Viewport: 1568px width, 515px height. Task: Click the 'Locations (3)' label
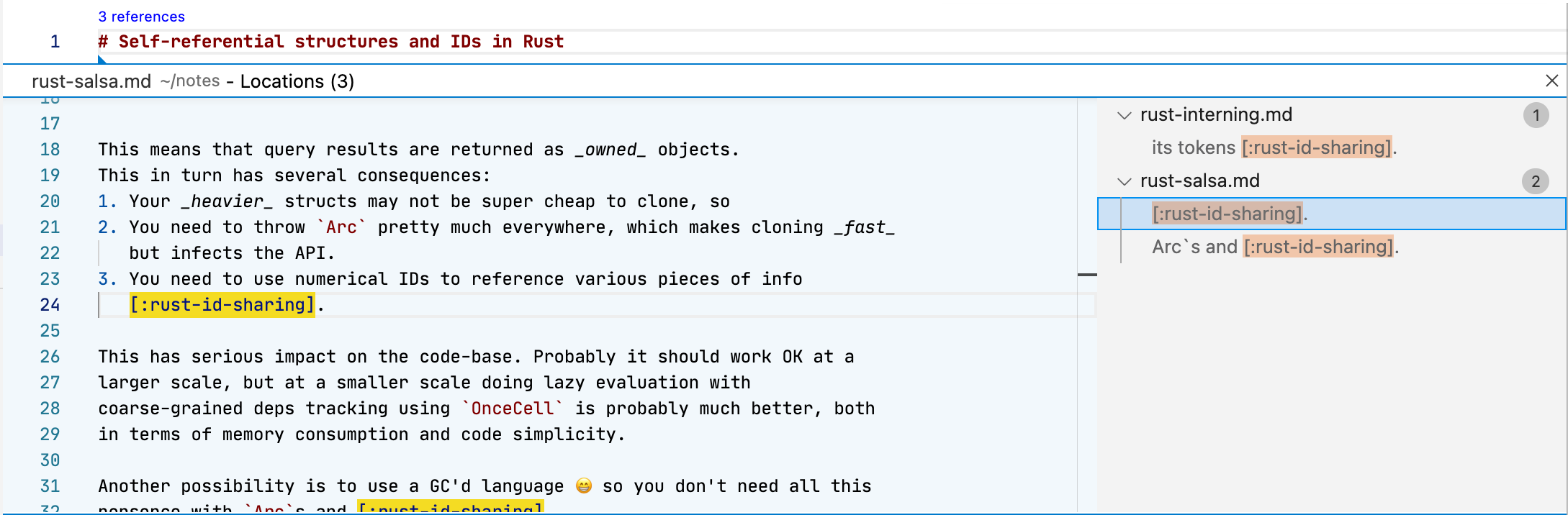(297, 81)
